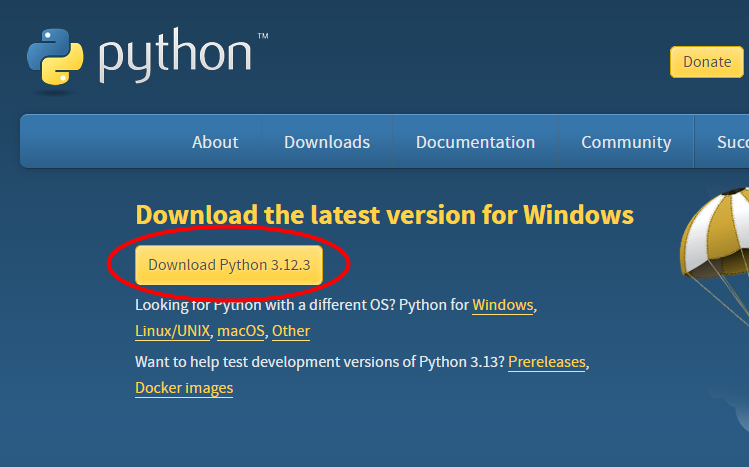Visit the macOS downloads link
749x467 pixels.
coord(241,331)
